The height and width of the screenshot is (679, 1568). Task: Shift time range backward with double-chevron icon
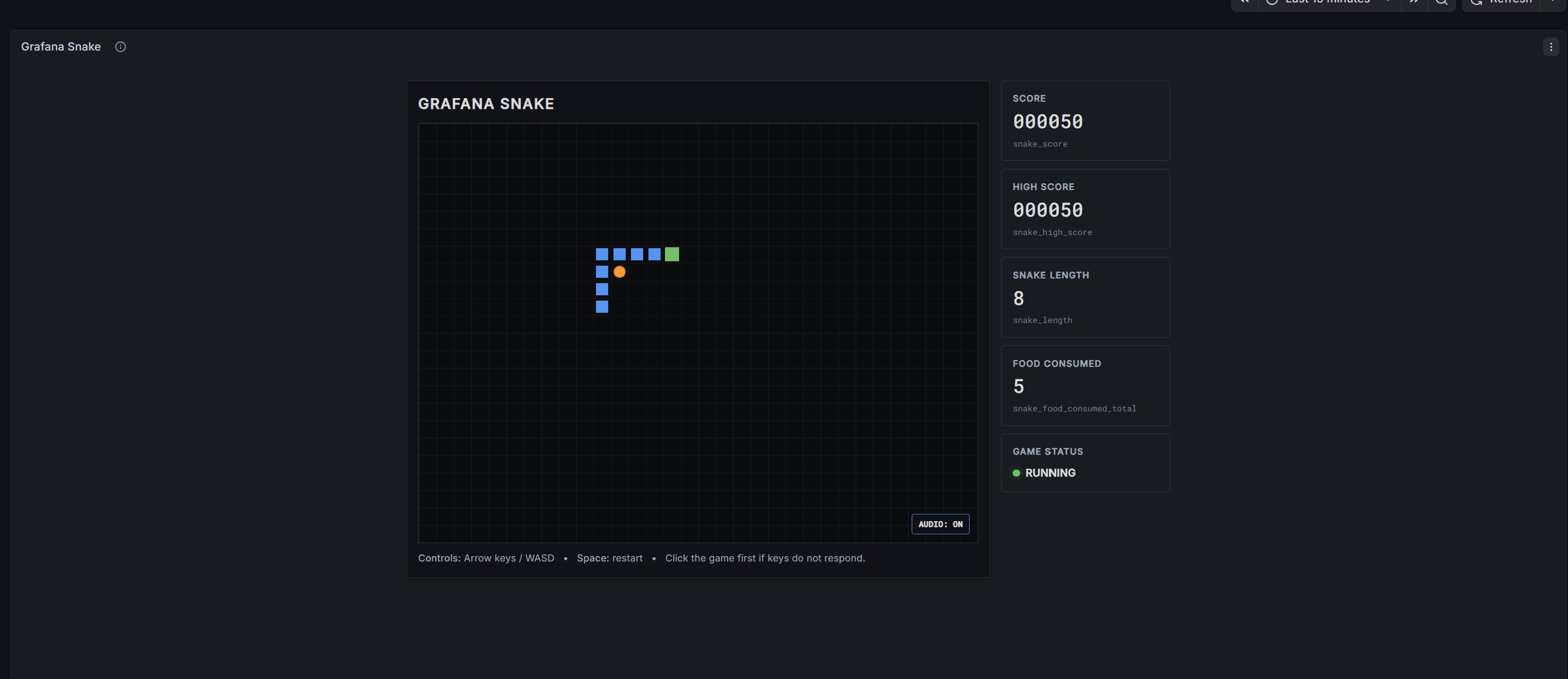coord(1245,2)
